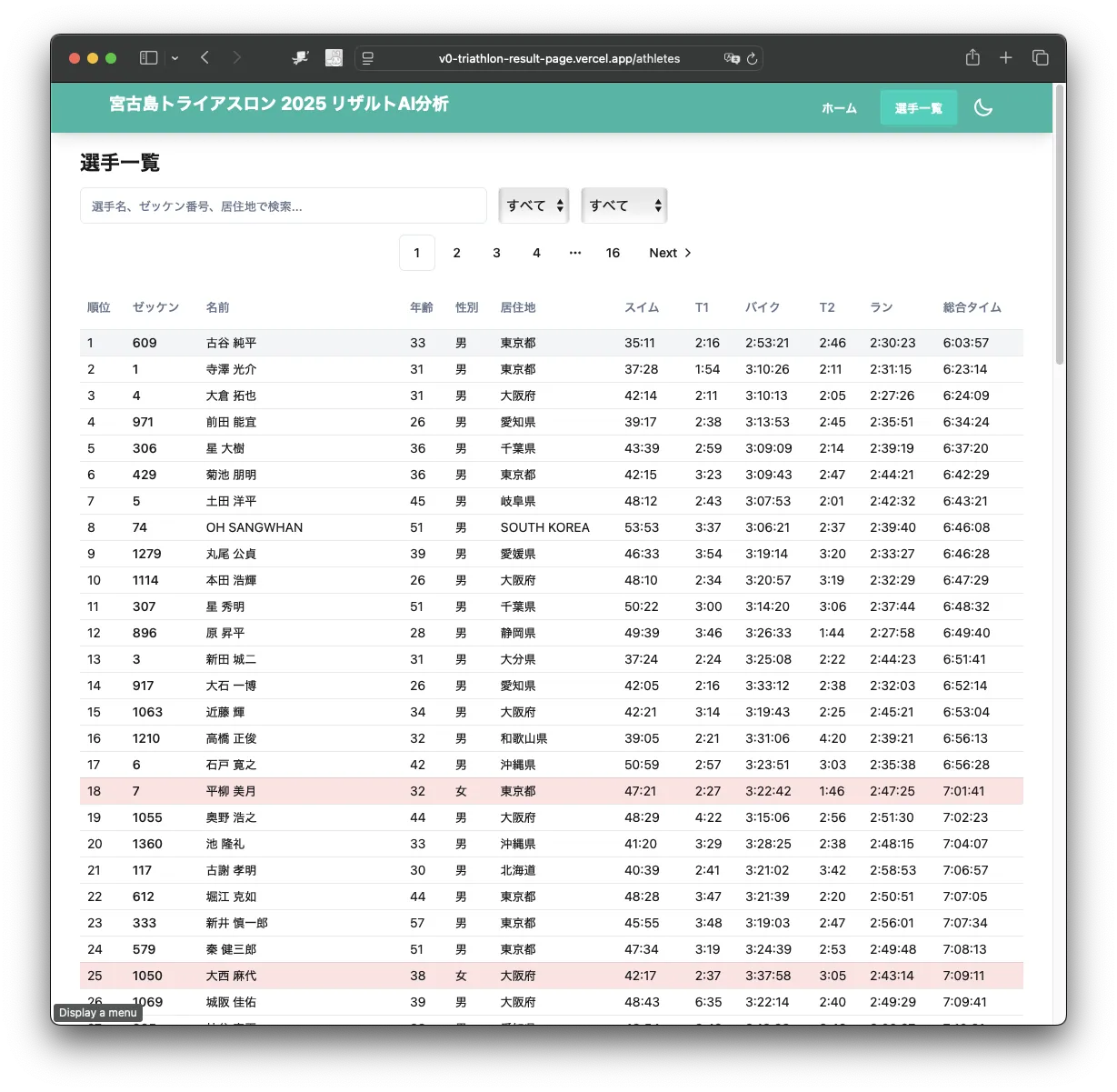
Task: Click the browser back arrow
Action: [x=205, y=58]
